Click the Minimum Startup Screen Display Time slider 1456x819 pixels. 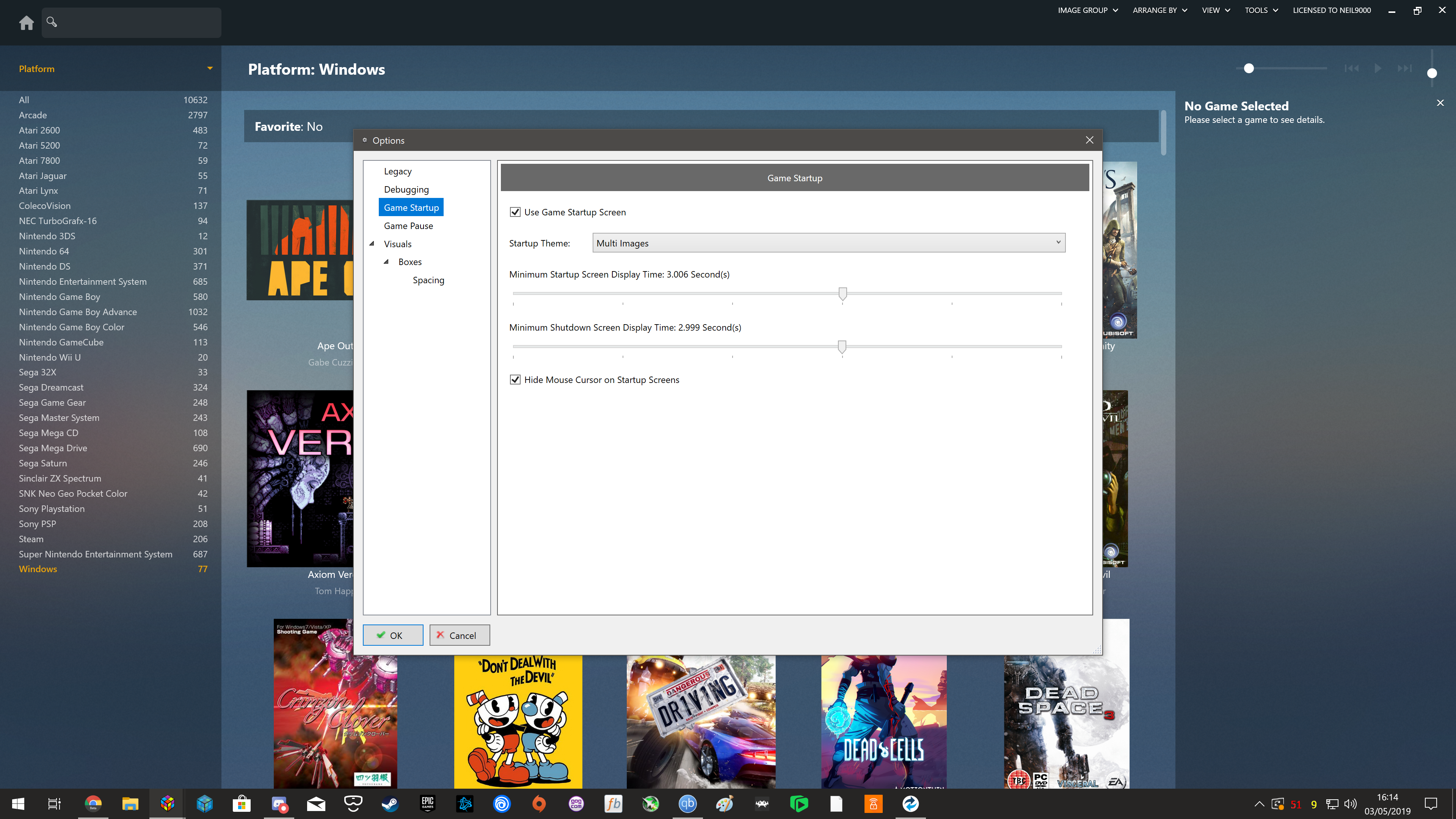[x=787, y=294]
